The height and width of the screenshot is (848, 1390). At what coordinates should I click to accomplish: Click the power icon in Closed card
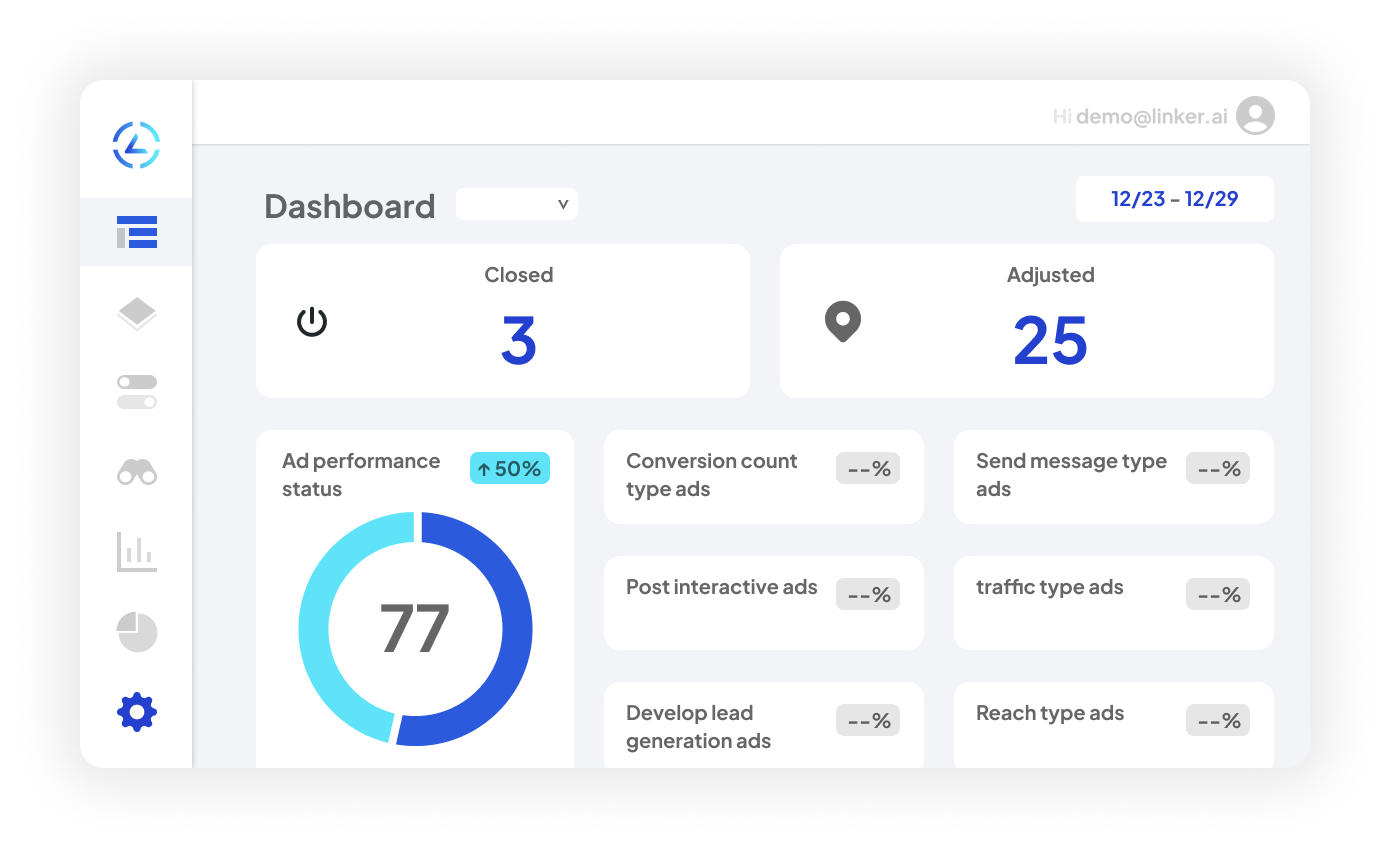[312, 322]
